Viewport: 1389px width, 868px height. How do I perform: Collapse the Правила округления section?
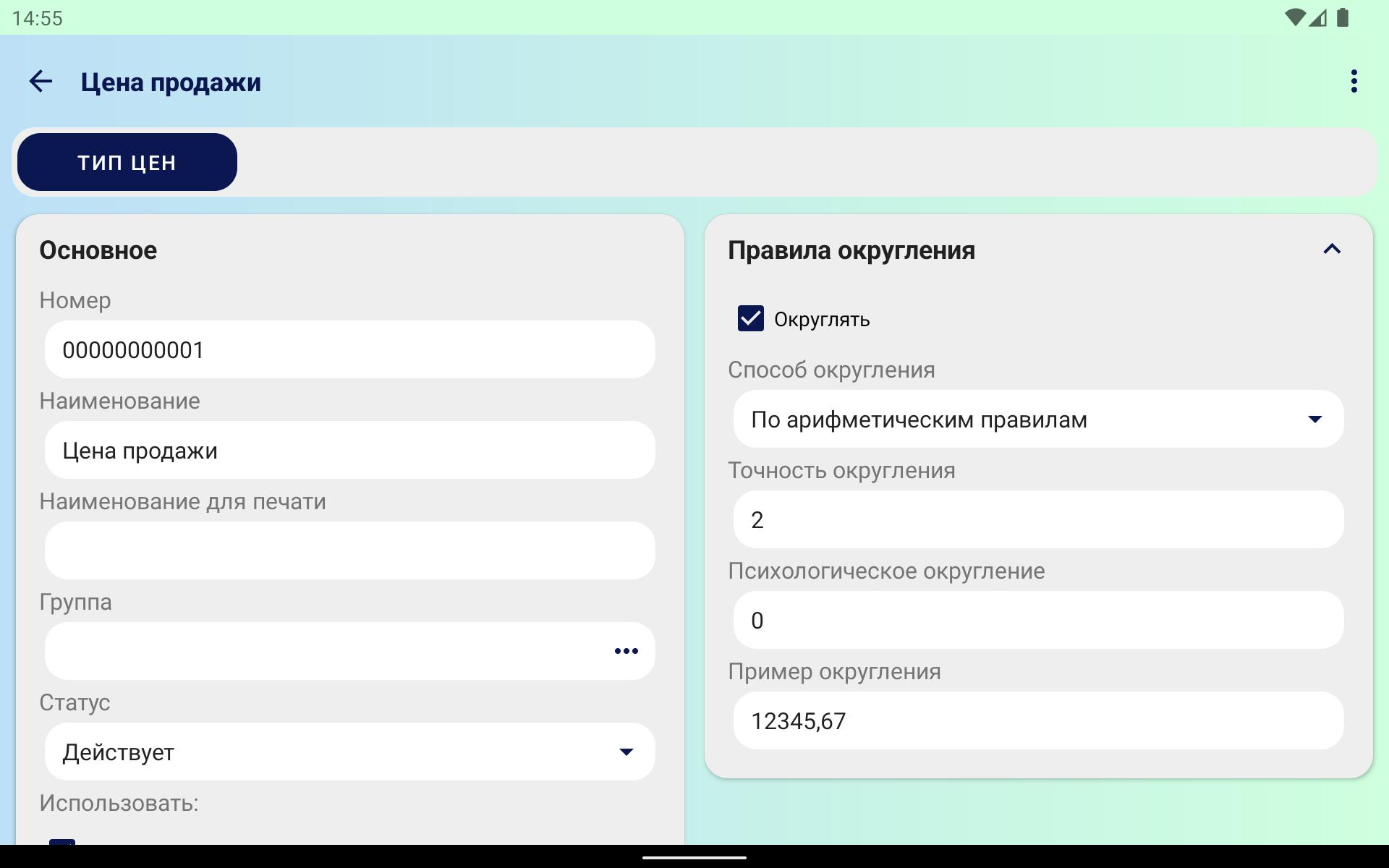coord(1332,250)
